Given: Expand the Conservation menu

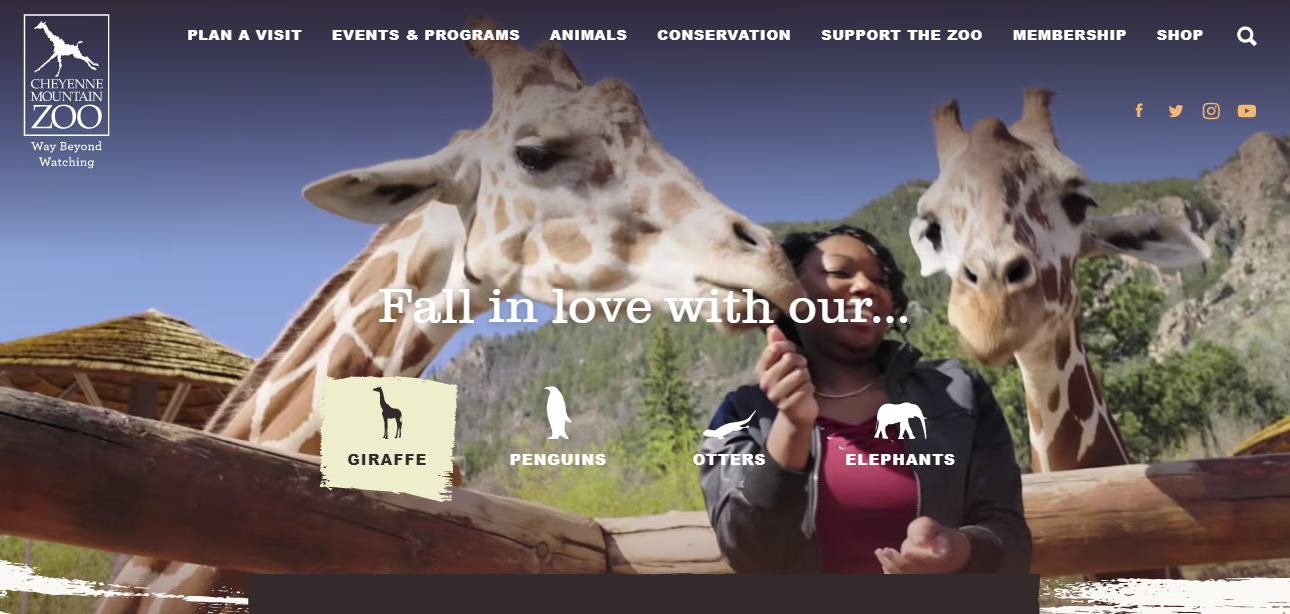Looking at the screenshot, I should [x=724, y=35].
